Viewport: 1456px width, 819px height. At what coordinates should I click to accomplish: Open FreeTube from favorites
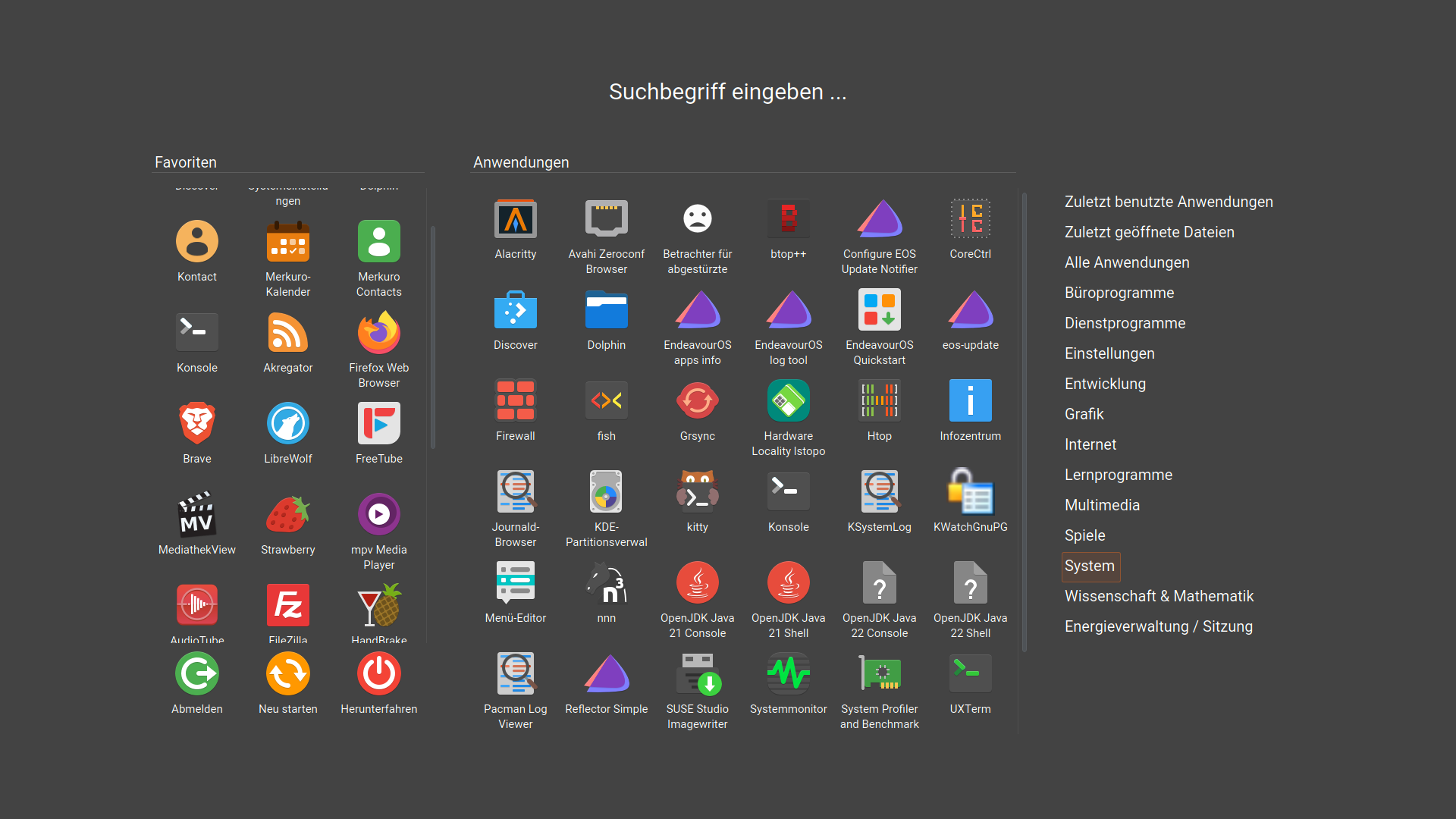point(379,425)
